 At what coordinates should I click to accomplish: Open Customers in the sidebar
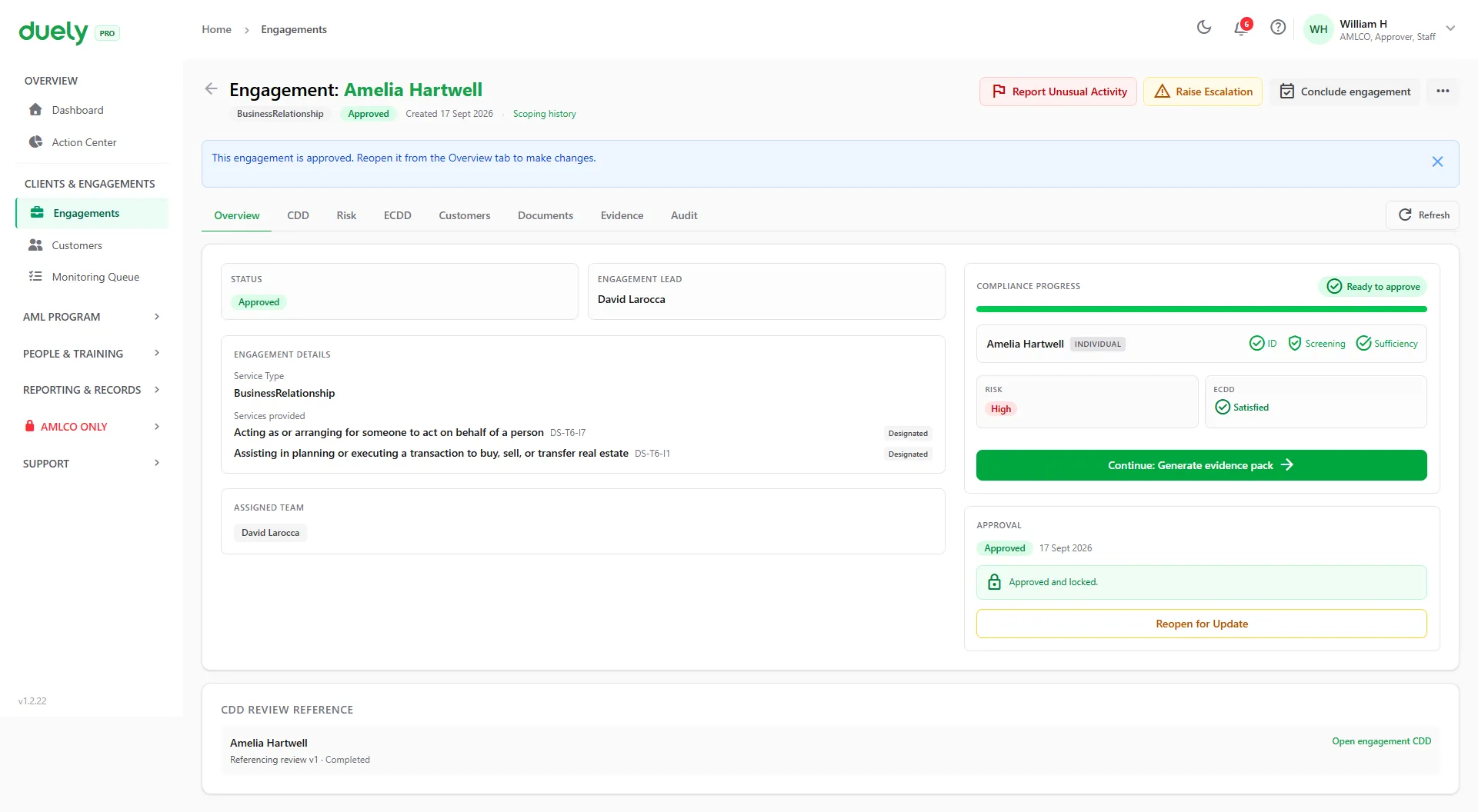click(92, 245)
